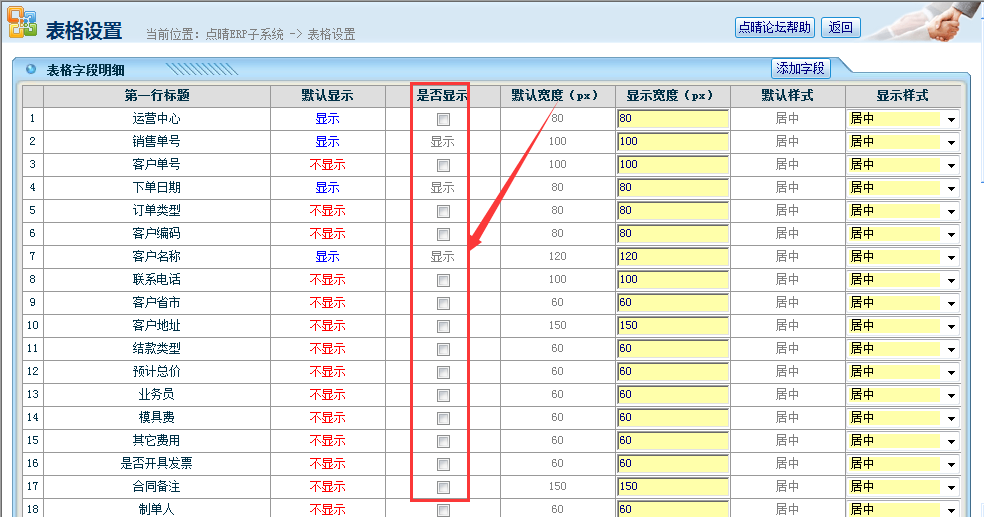This screenshot has width=984, height=517.
Task: Tick the 是否显示 checkbox for 客户单号
Action: [443, 165]
